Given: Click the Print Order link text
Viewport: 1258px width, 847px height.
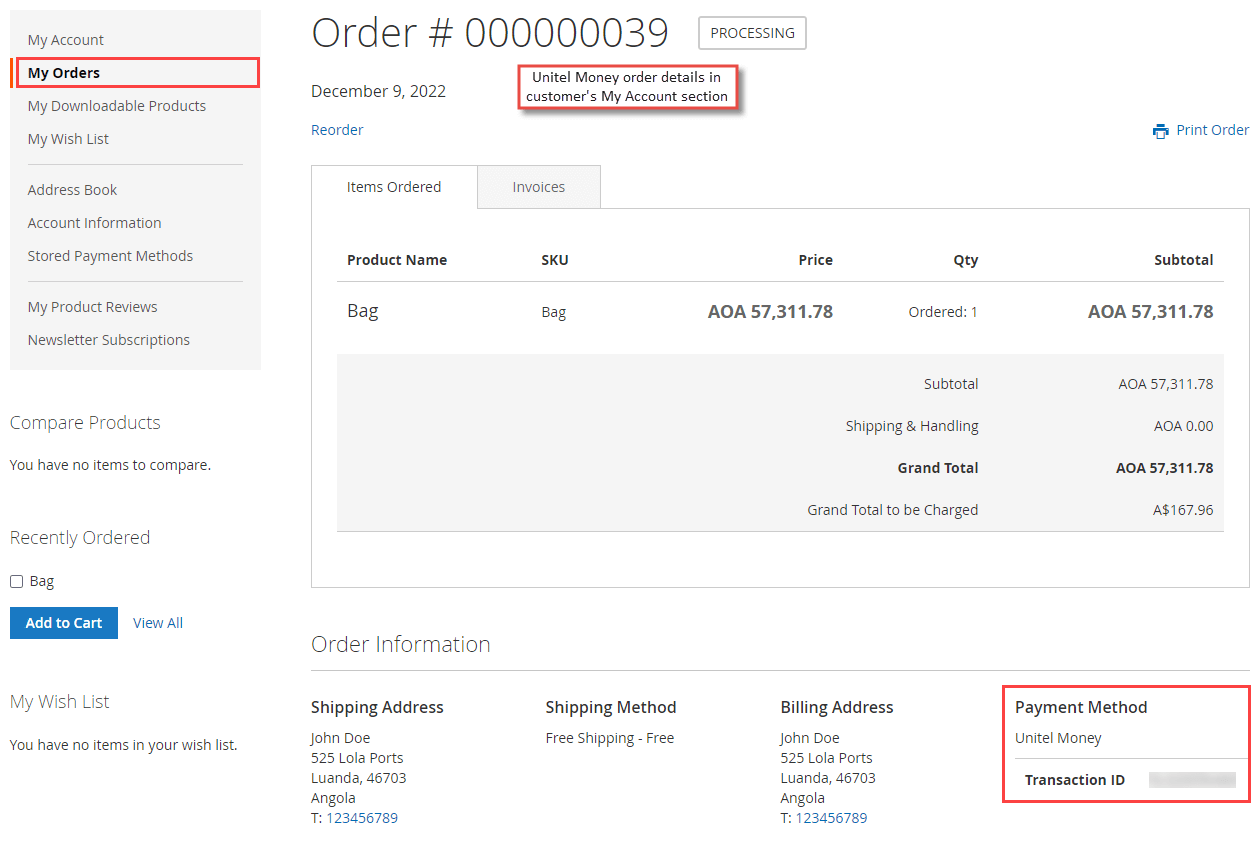Looking at the screenshot, I should click(x=1212, y=130).
